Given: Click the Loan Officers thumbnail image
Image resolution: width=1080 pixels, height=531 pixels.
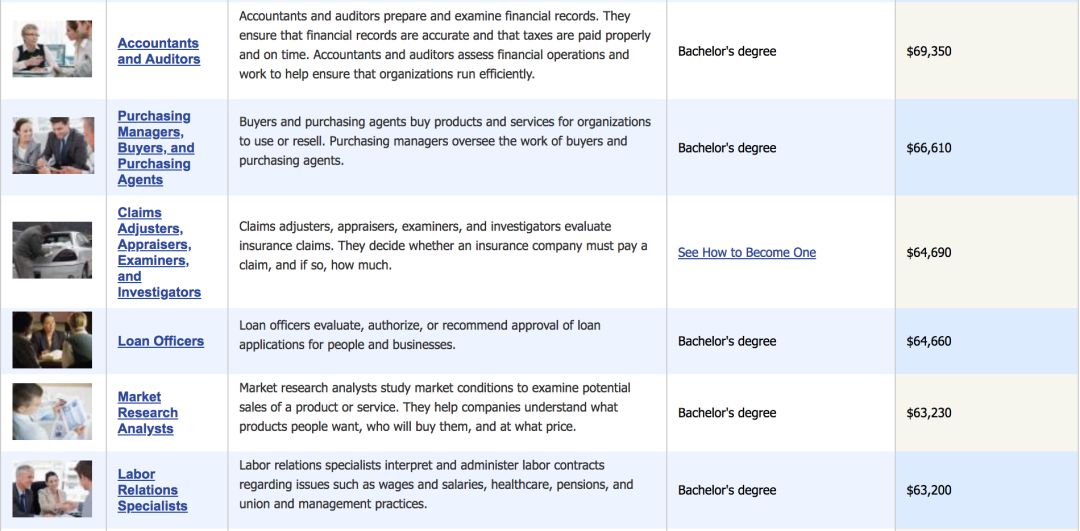Looking at the screenshot, I should click(52, 340).
